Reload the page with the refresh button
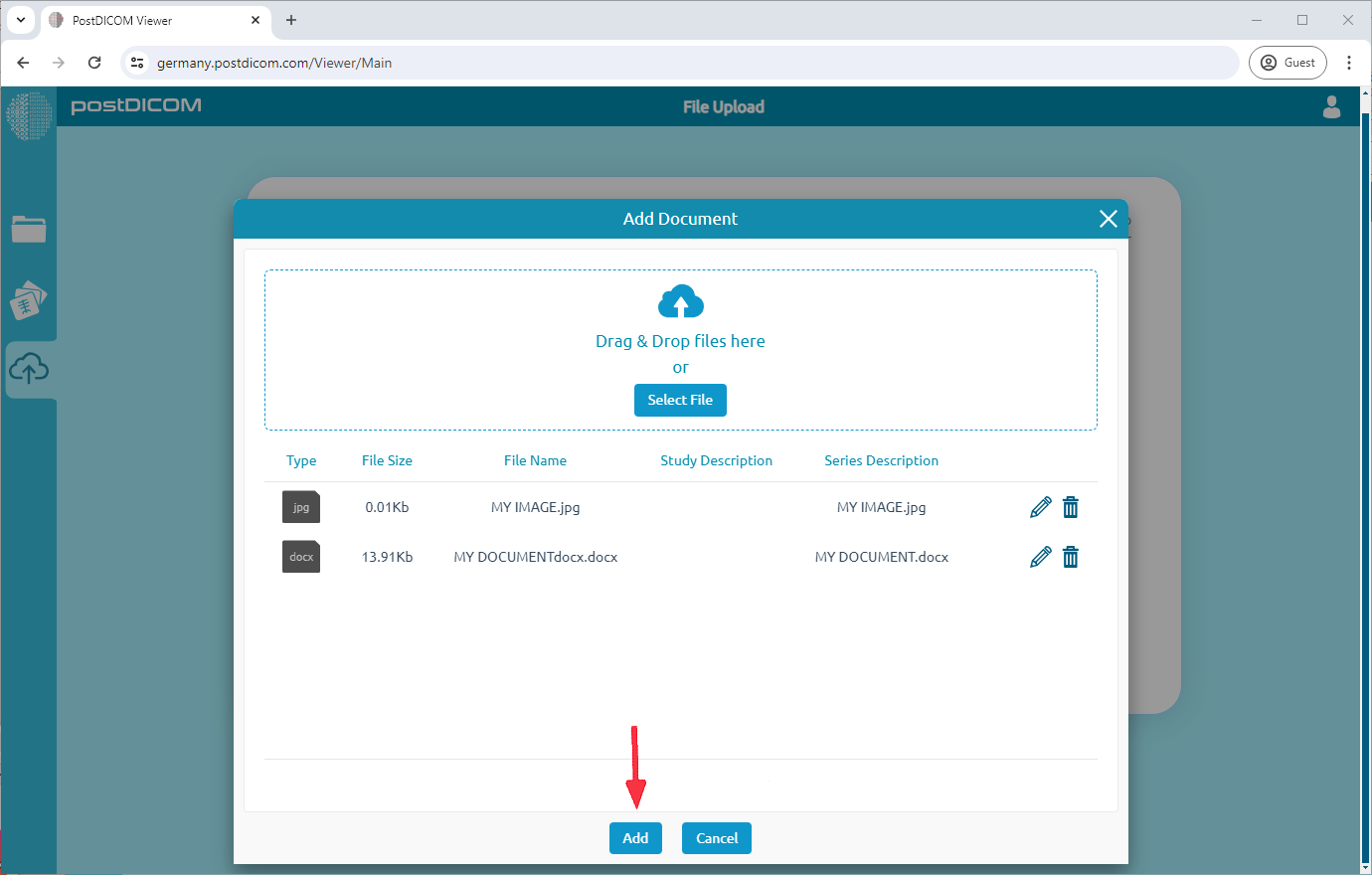The width and height of the screenshot is (1372, 875). click(94, 63)
